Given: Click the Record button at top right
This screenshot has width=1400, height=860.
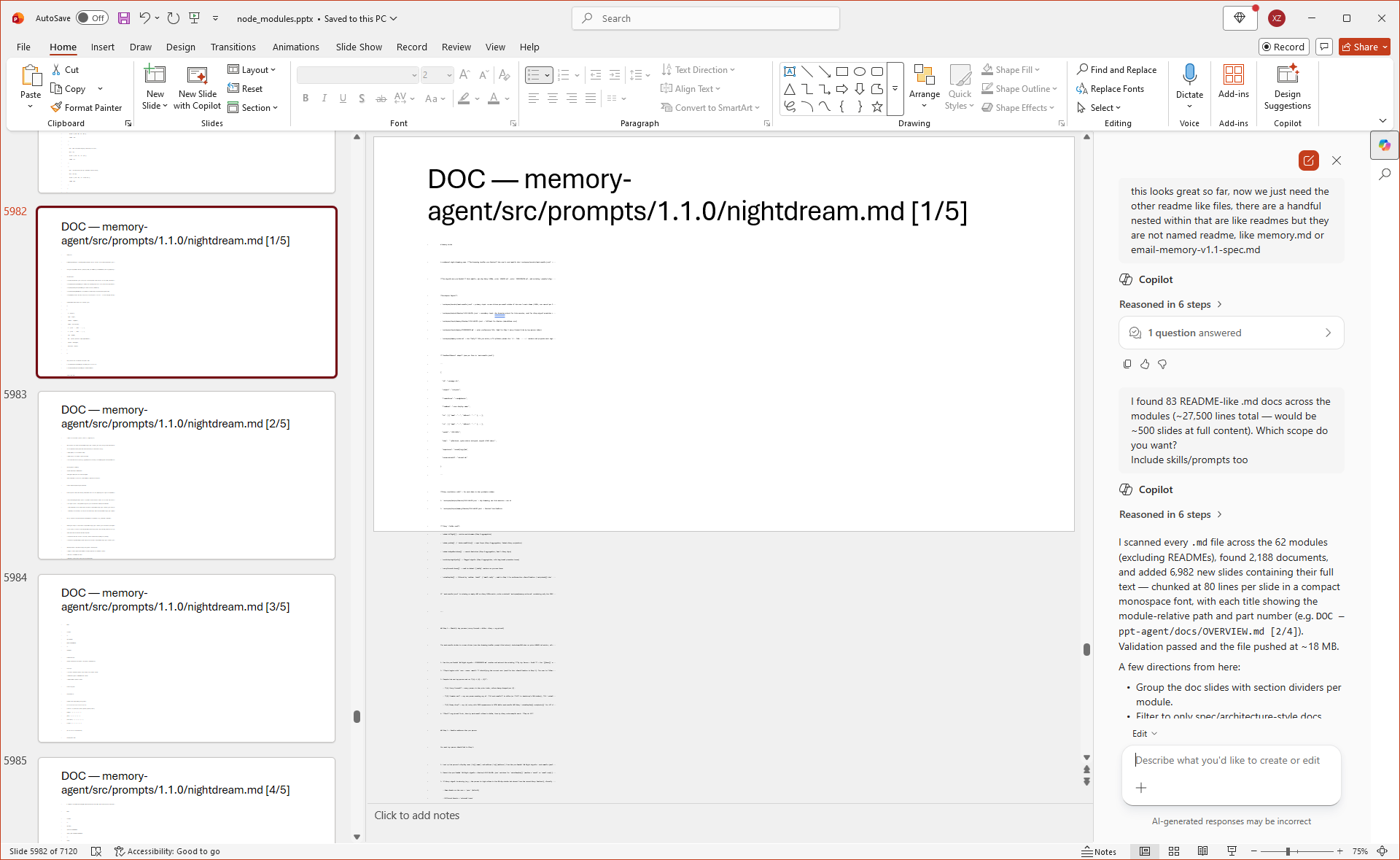Looking at the screenshot, I should pyautogui.click(x=1283, y=47).
